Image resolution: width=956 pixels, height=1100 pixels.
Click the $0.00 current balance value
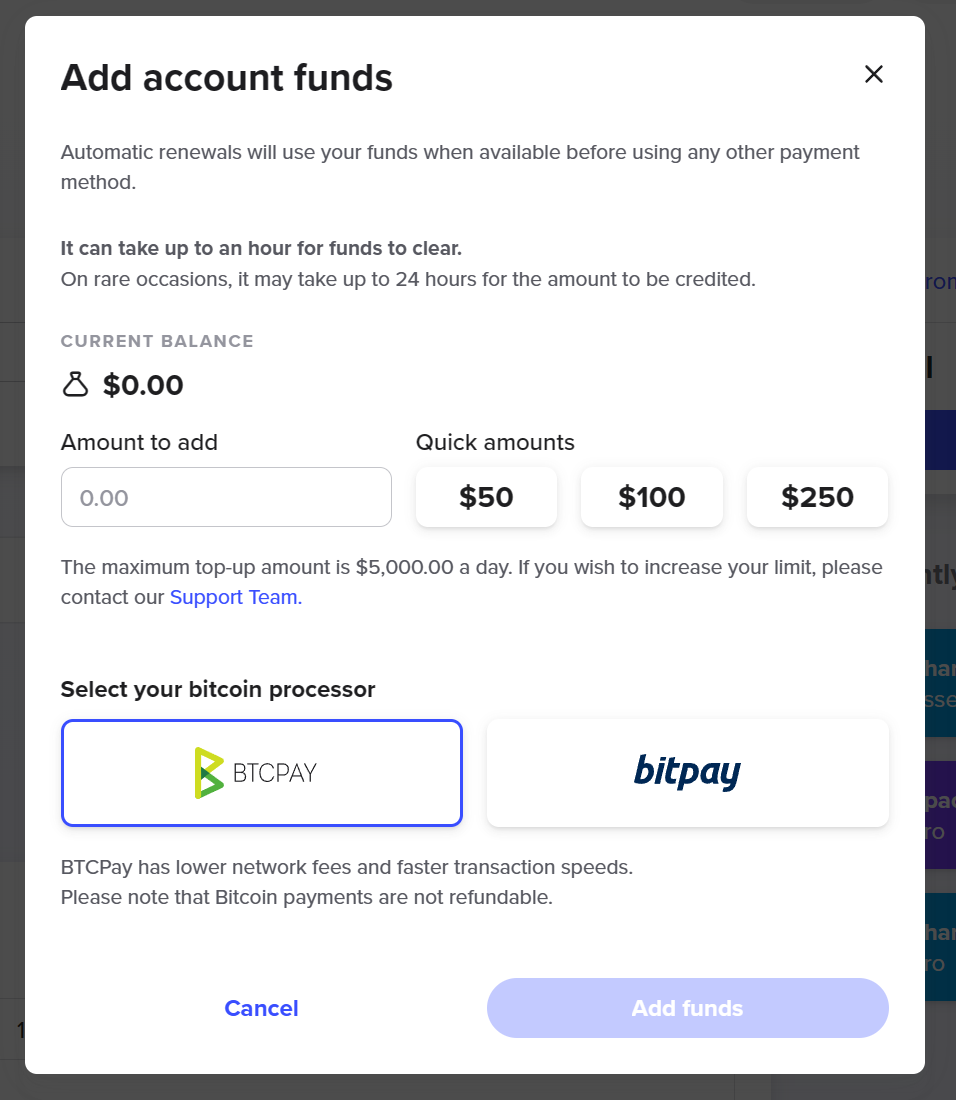point(143,385)
